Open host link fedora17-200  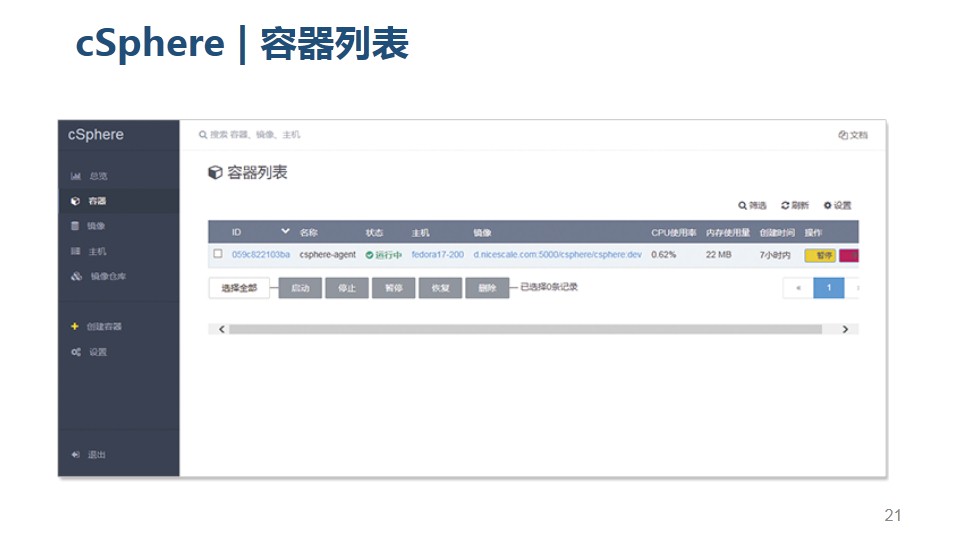coord(437,255)
